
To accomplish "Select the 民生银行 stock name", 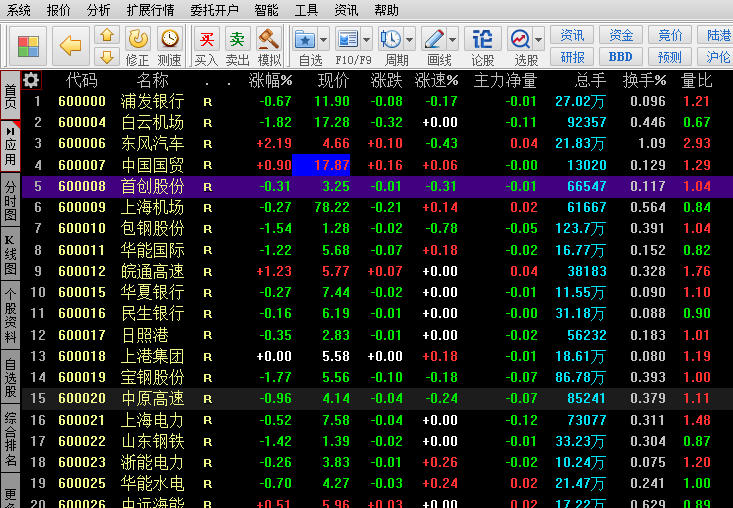I will click(152, 313).
